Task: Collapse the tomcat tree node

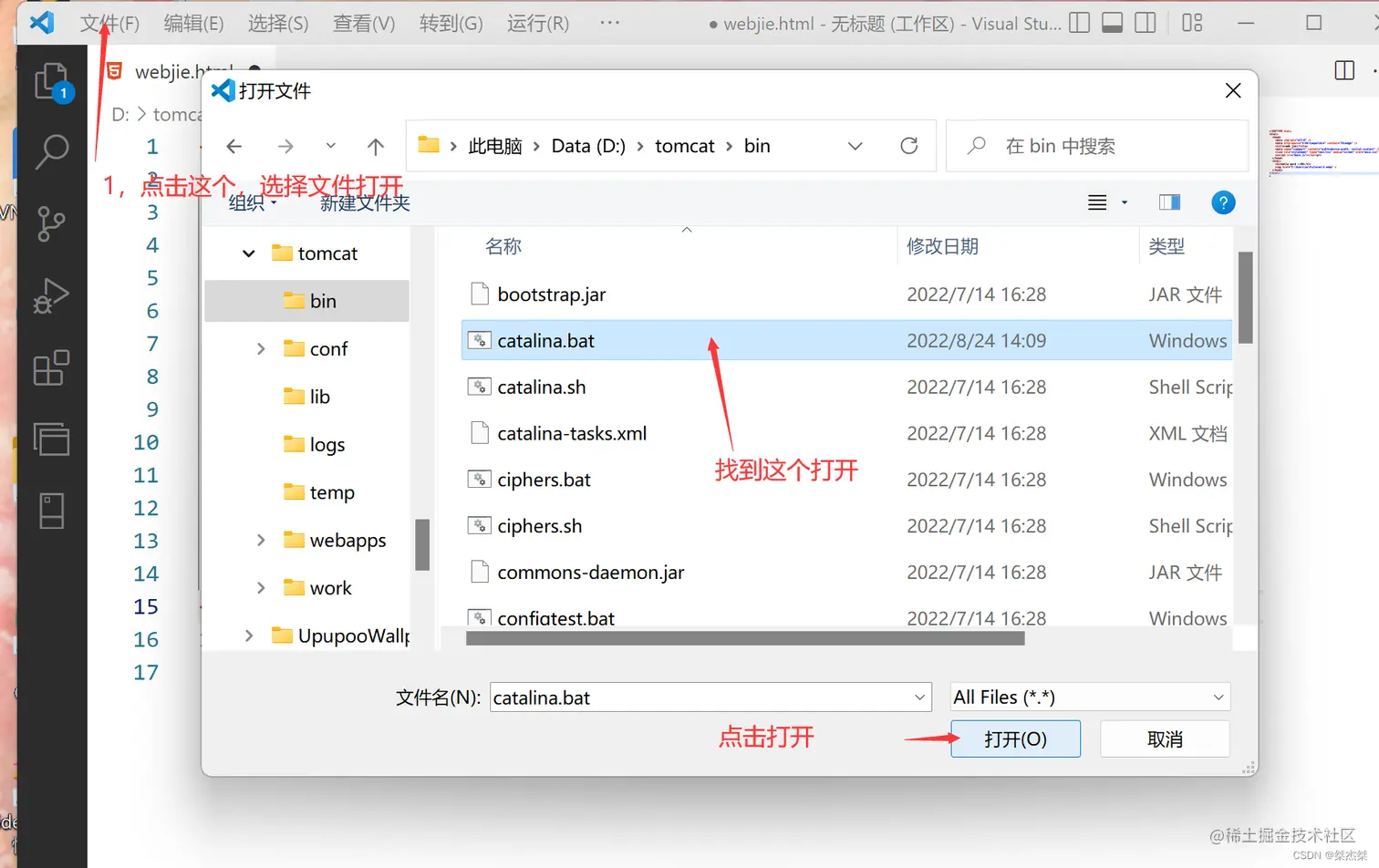Action: click(249, 253)
